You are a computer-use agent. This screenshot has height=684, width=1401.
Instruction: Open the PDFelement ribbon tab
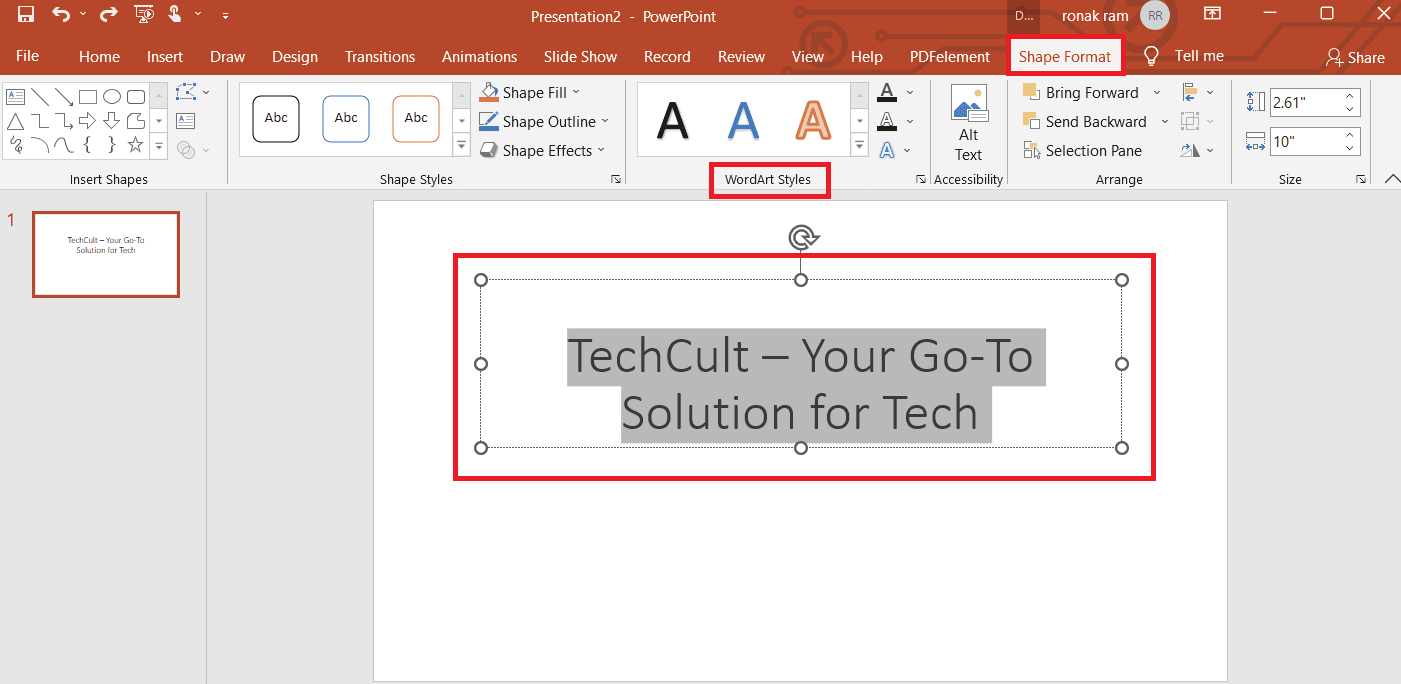[x=948, y=56]
